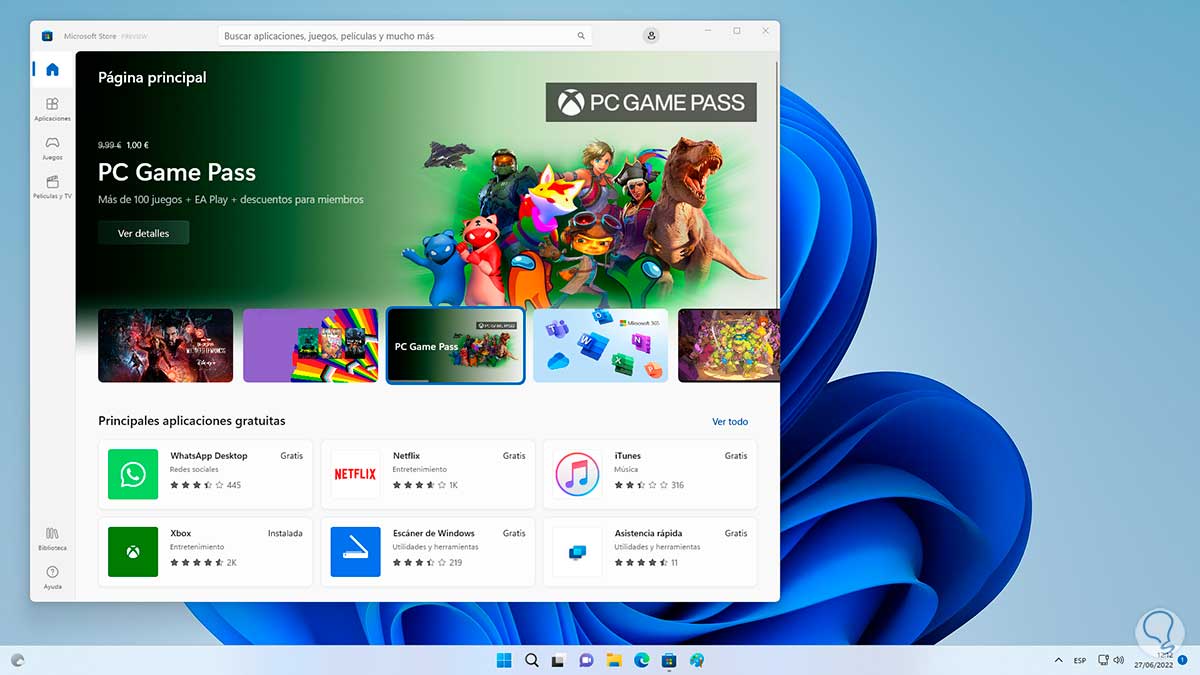1200x675 pixels.
Task: Click the Asistencia rápida app icon
Action: coord(577,552)
